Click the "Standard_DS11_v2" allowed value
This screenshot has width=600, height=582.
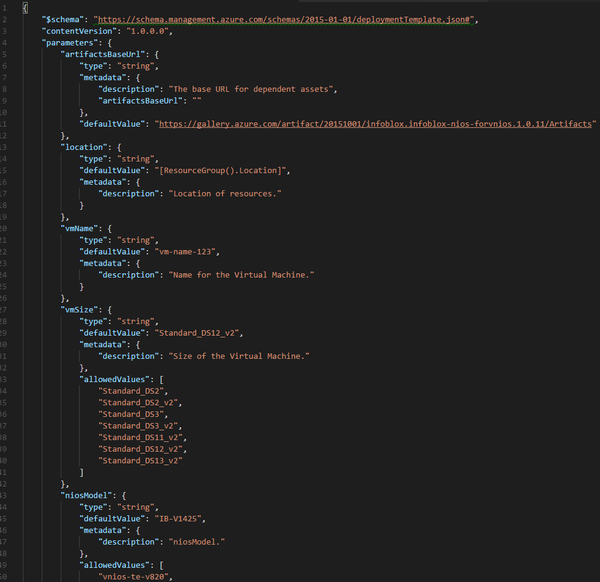[x=143, y=437]
